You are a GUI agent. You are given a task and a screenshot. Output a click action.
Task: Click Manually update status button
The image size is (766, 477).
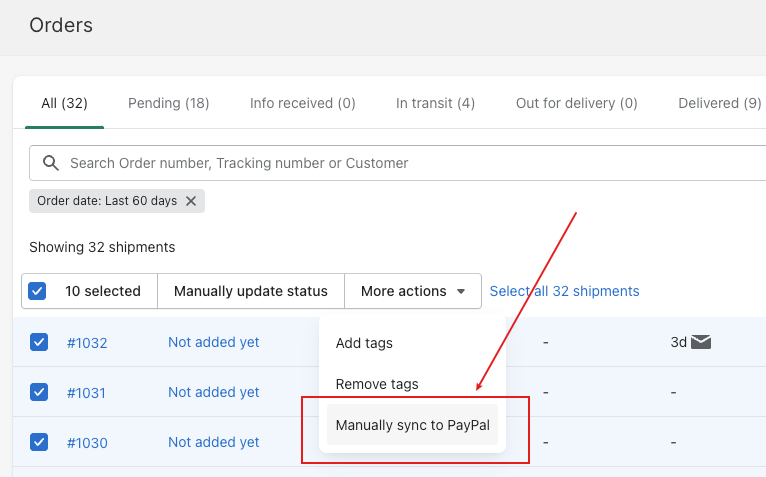click(251, 291)
